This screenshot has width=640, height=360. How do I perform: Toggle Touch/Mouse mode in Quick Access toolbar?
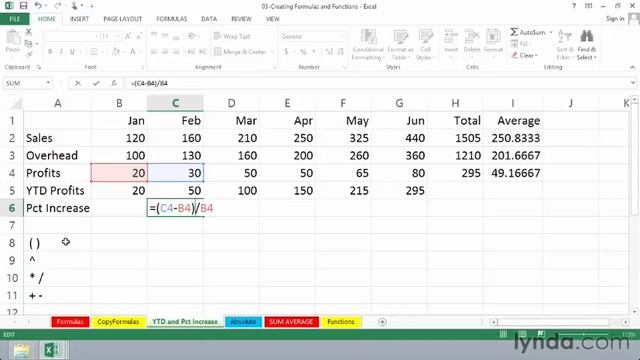tap(75, 6)
